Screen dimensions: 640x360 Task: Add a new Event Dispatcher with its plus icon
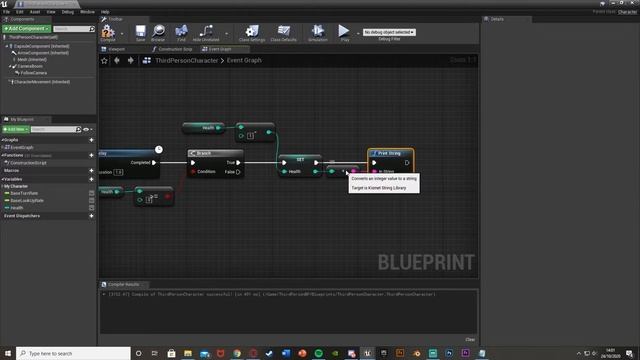click(91, 216)
